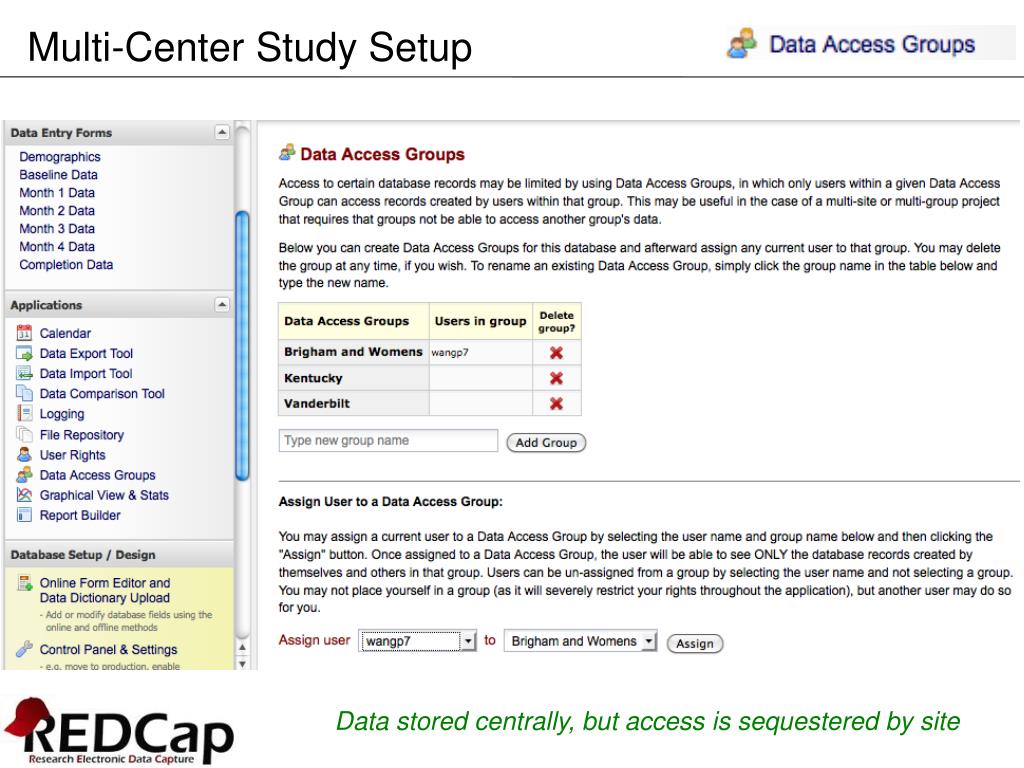Click the User Rights icon
The image size is (1024, 768).
[x=24, y=455]
